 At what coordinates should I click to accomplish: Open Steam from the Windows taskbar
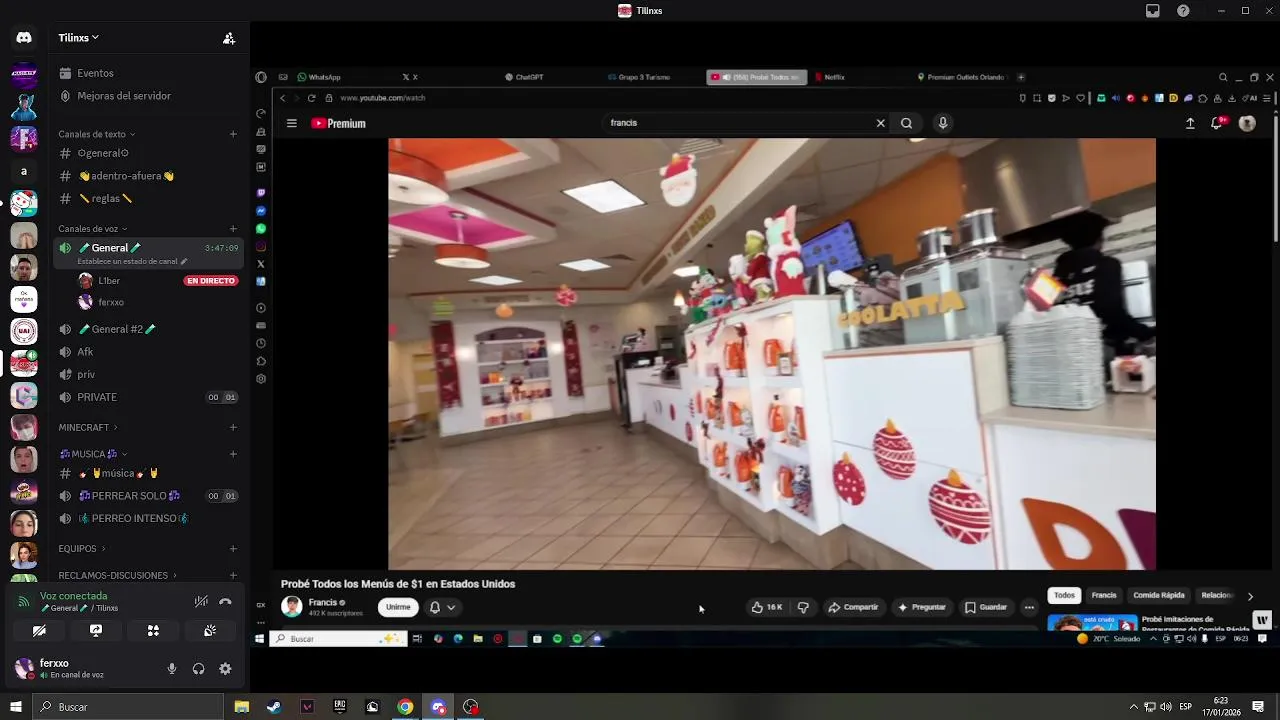click(274, 707)
